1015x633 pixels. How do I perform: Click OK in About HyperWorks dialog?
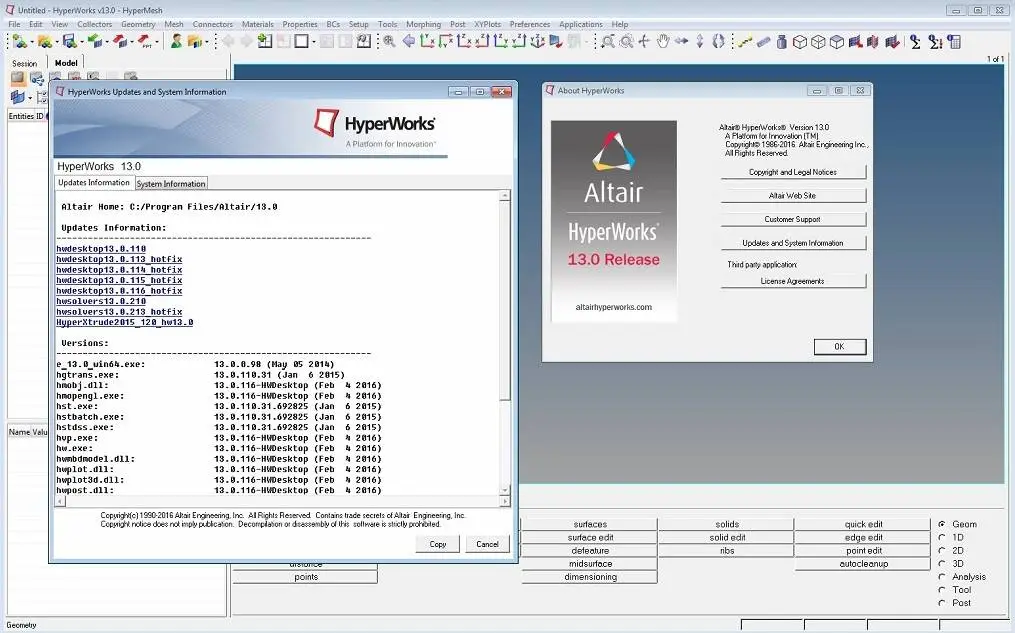(x=840, y=347)
